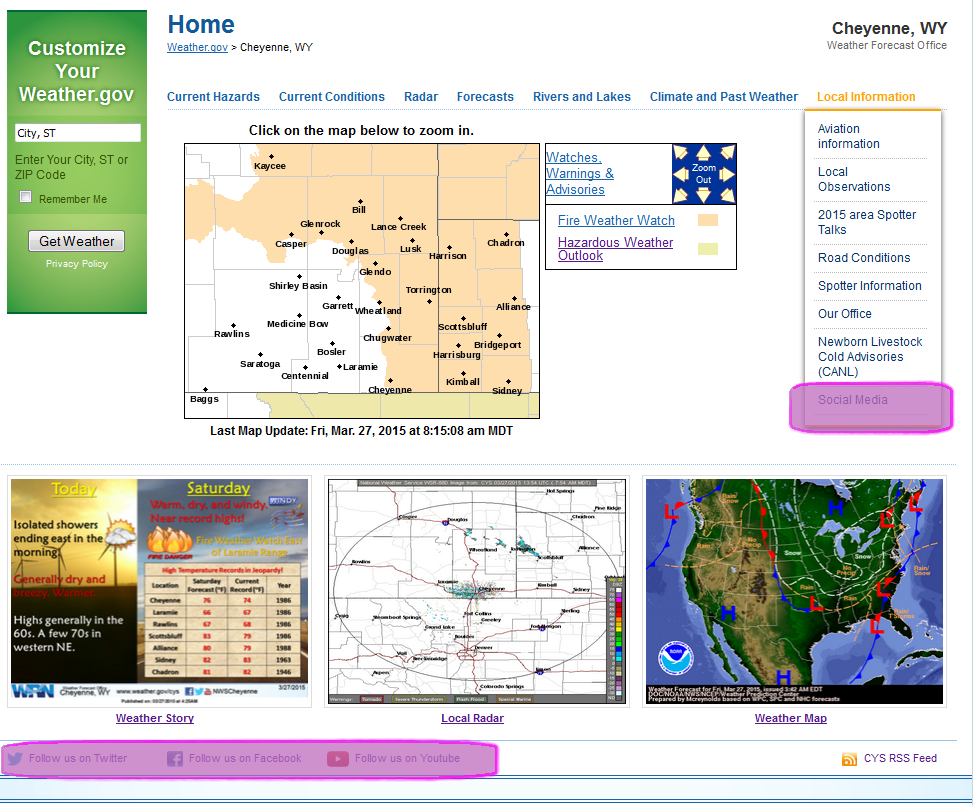Click Alliance on the hazards map
Viewport: 973px width, 805px height.
(x=513, y=307)
